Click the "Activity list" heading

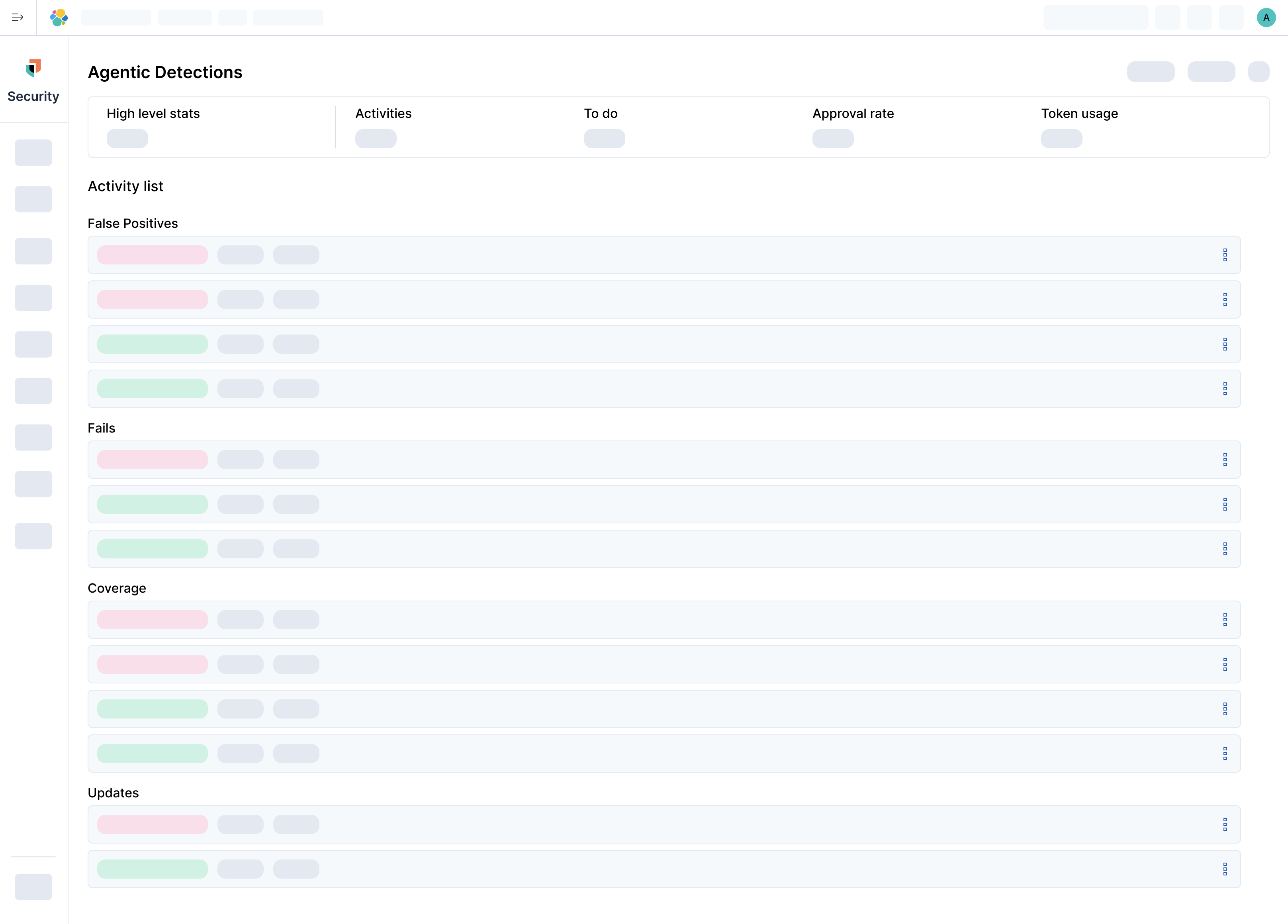click(125, 186)
